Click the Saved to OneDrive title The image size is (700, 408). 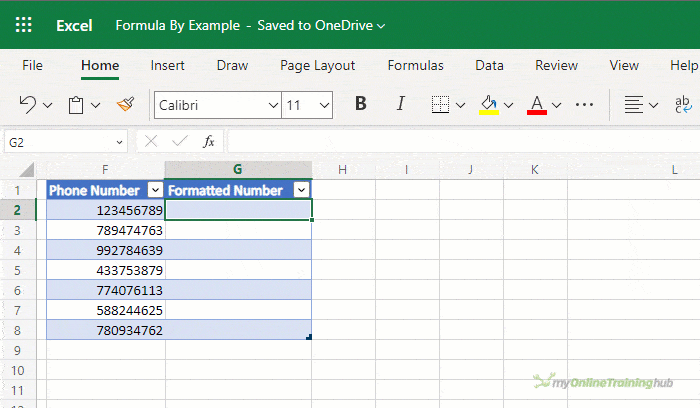tap(315, 25)
